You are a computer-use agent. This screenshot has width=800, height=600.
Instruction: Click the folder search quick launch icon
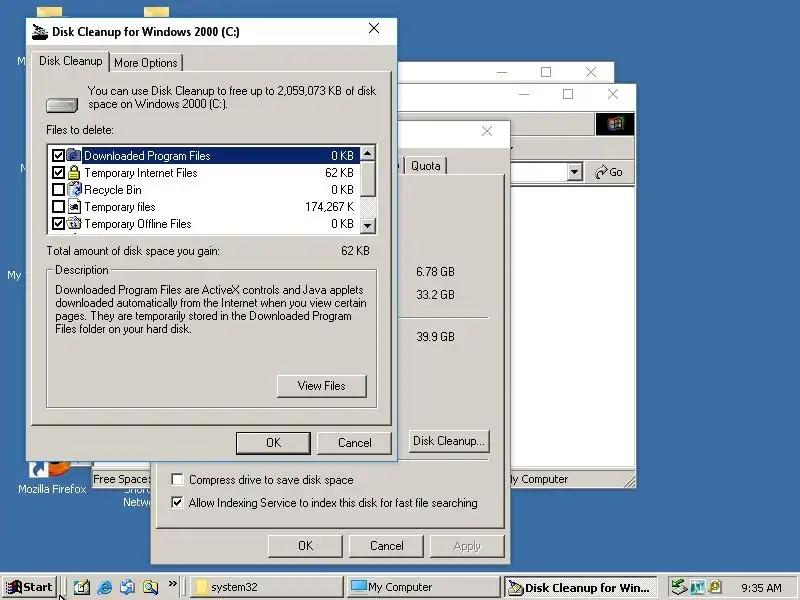pos(151,587)
